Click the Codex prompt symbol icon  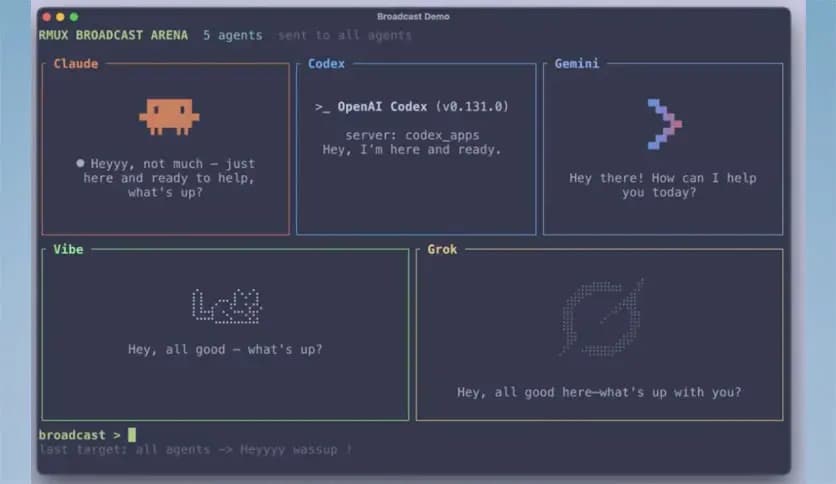pos(322,107)
